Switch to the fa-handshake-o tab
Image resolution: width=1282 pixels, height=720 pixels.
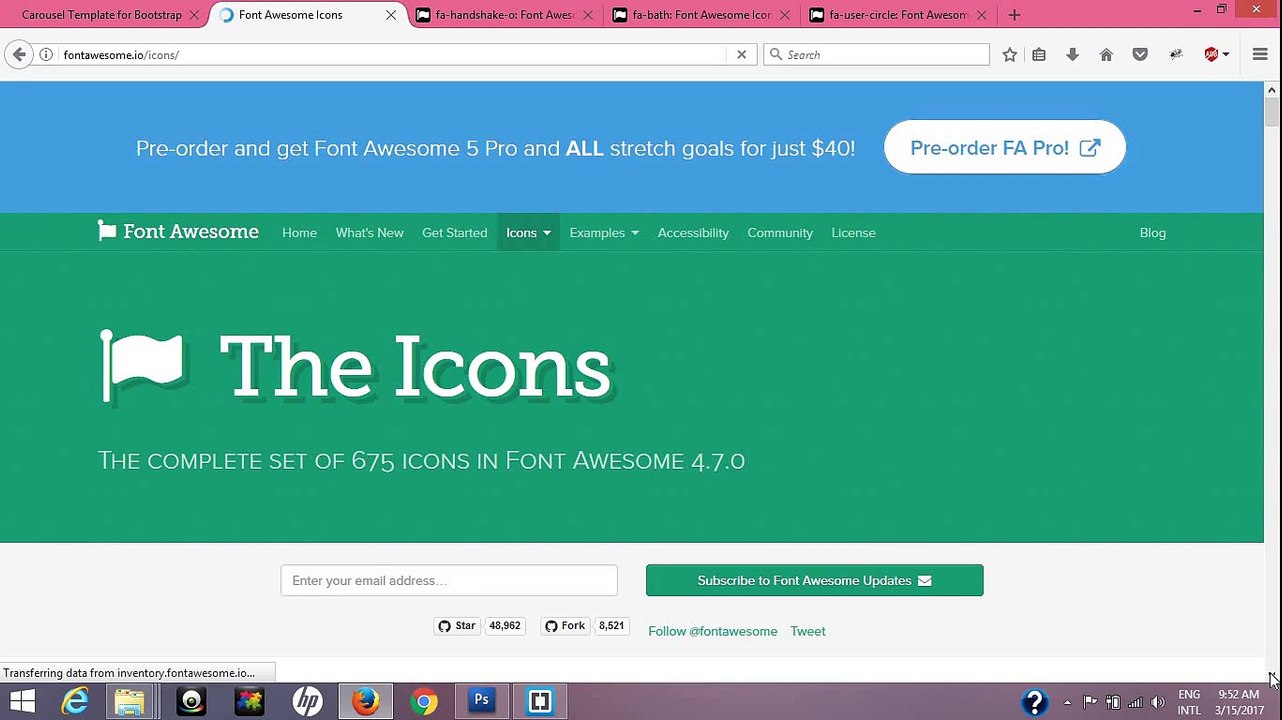pyautogui.click(x=505, y=15)
